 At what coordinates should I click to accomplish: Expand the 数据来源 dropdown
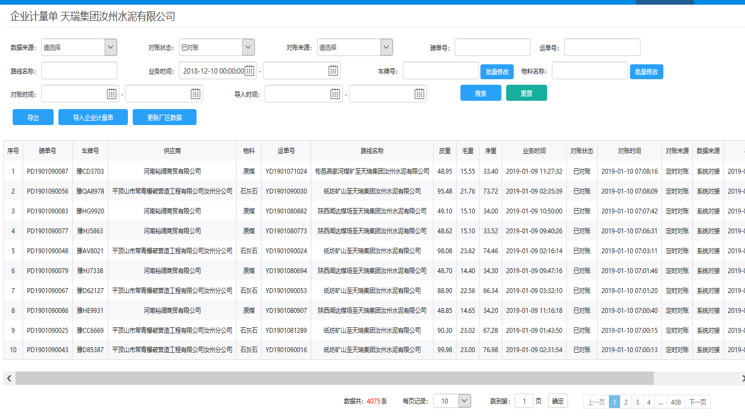[110, 47]
